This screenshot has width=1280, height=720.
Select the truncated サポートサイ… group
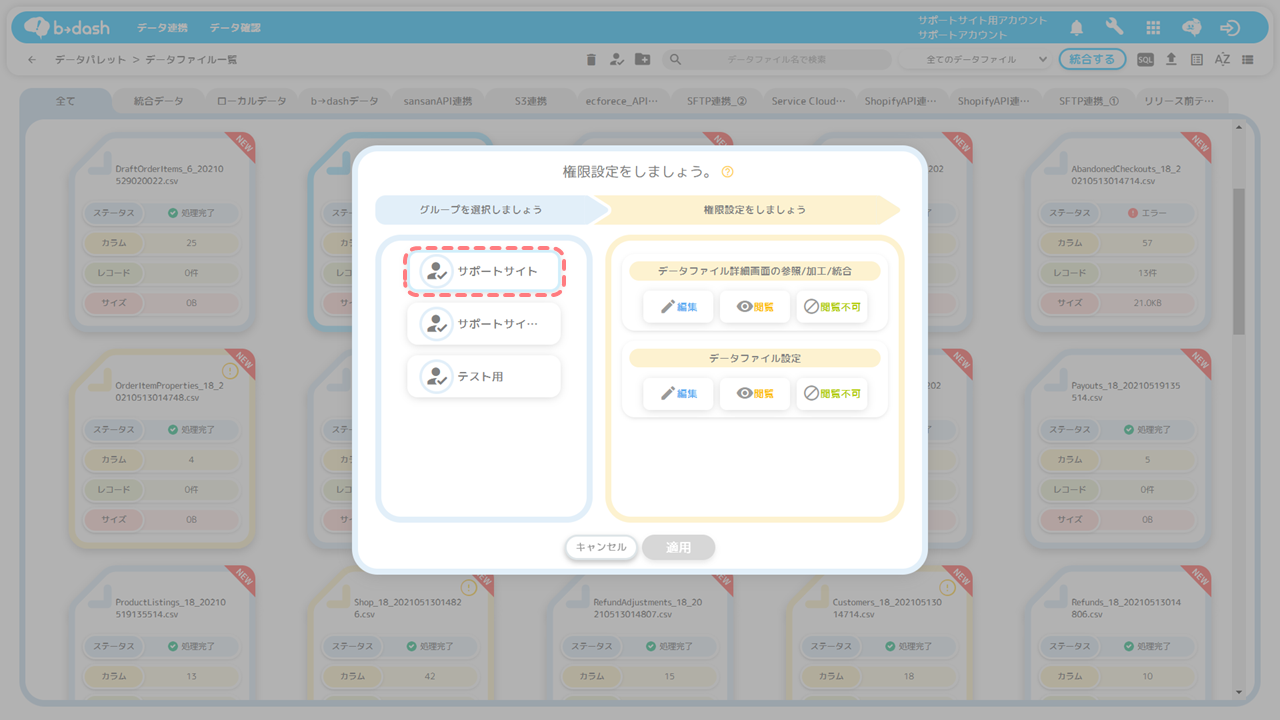click(484, 324)
